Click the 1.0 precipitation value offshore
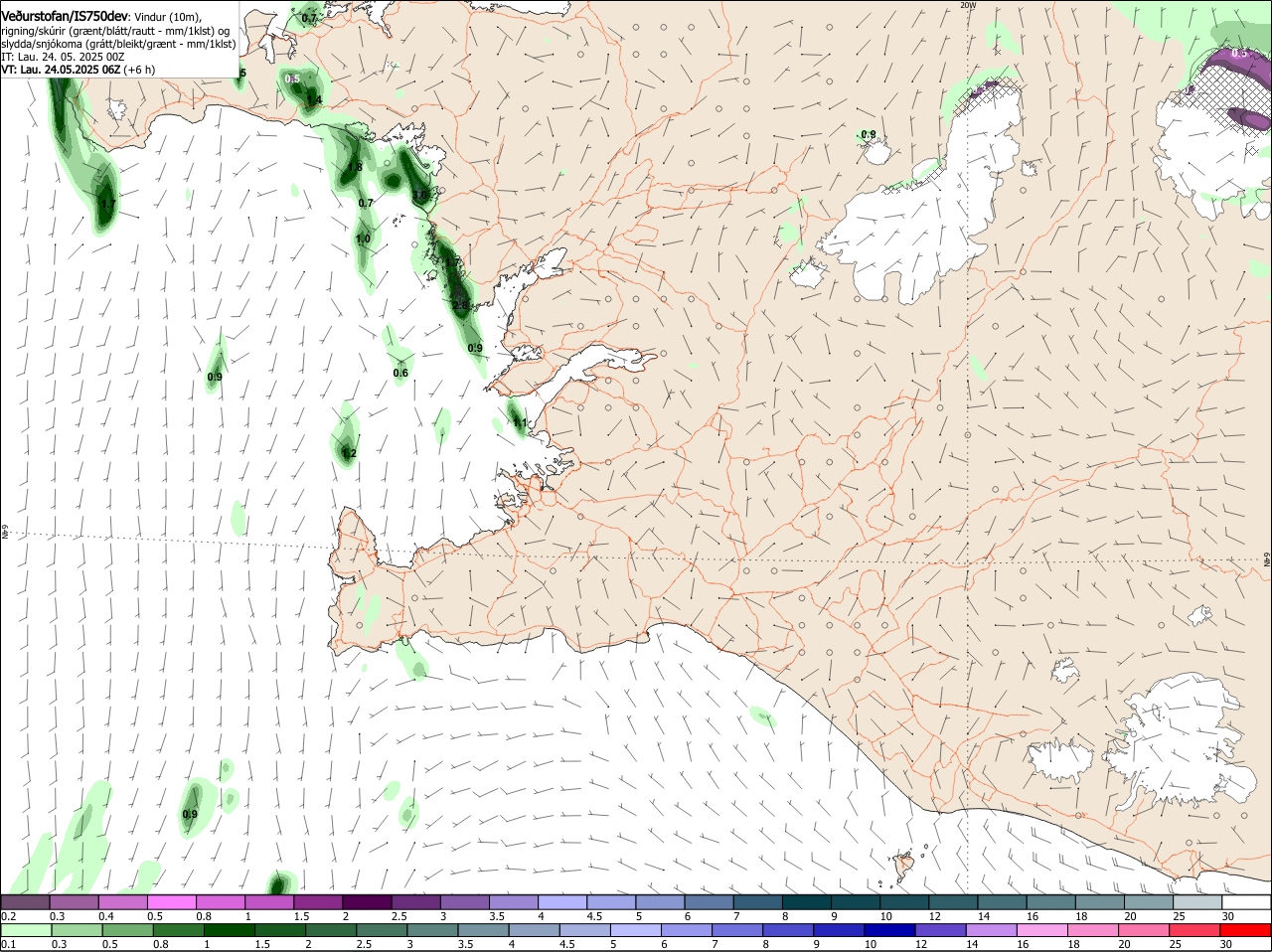Screen dimensions: 1272x952 pos(363,238)
